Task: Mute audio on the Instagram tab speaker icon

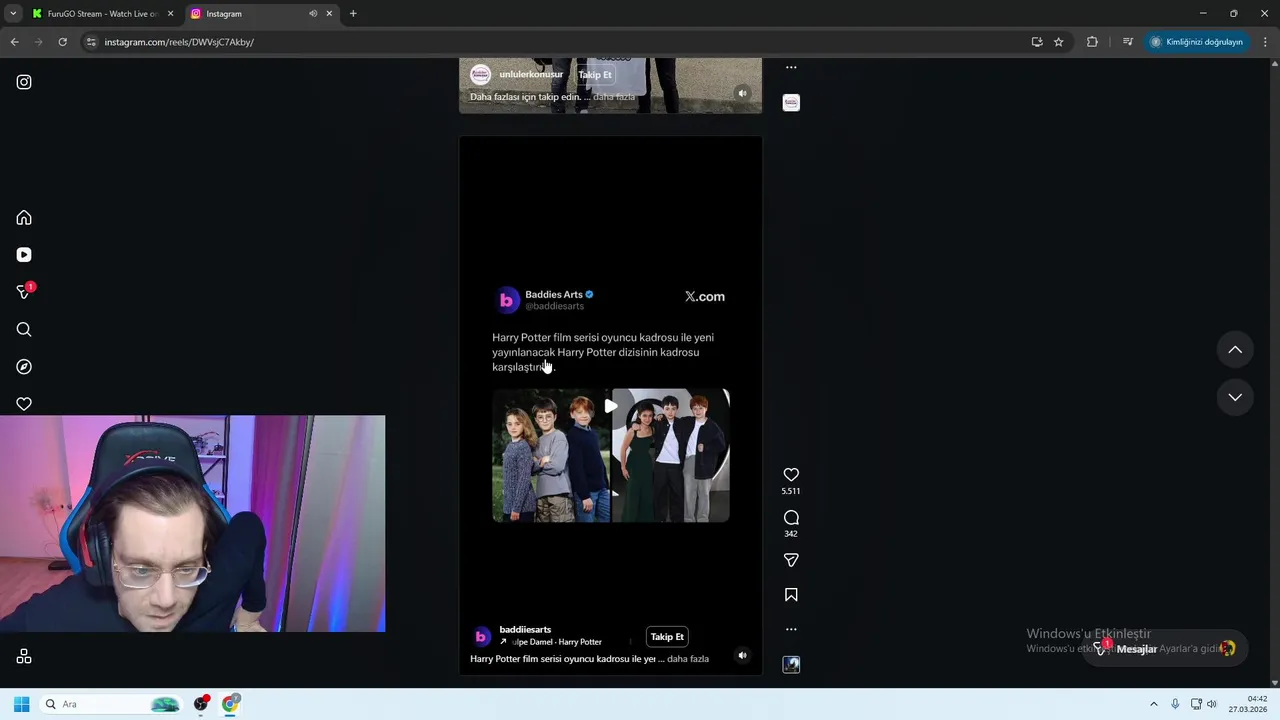Action: (x=313, y=14)
